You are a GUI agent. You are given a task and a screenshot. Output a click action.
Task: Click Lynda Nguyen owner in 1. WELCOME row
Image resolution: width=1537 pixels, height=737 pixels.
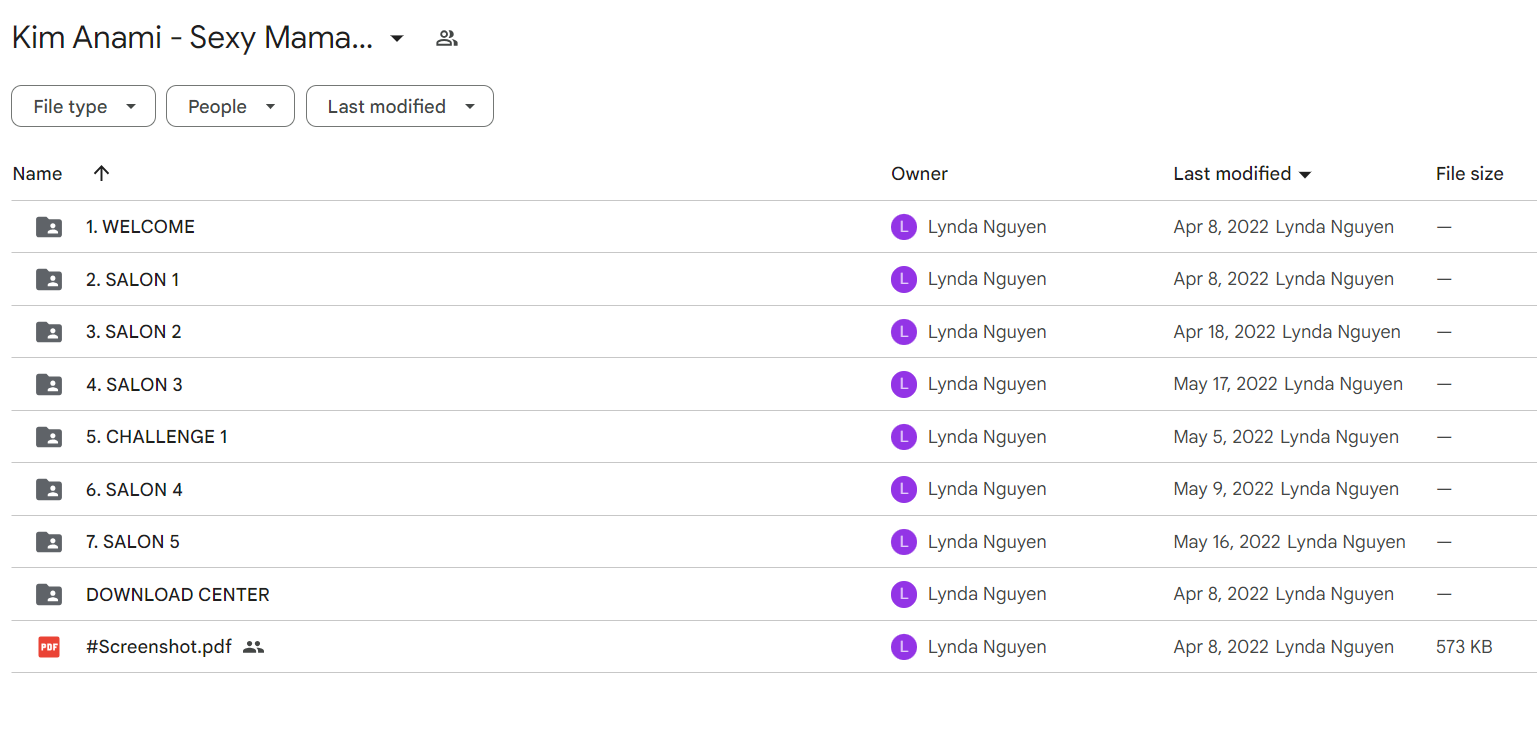tap(987, 227)
